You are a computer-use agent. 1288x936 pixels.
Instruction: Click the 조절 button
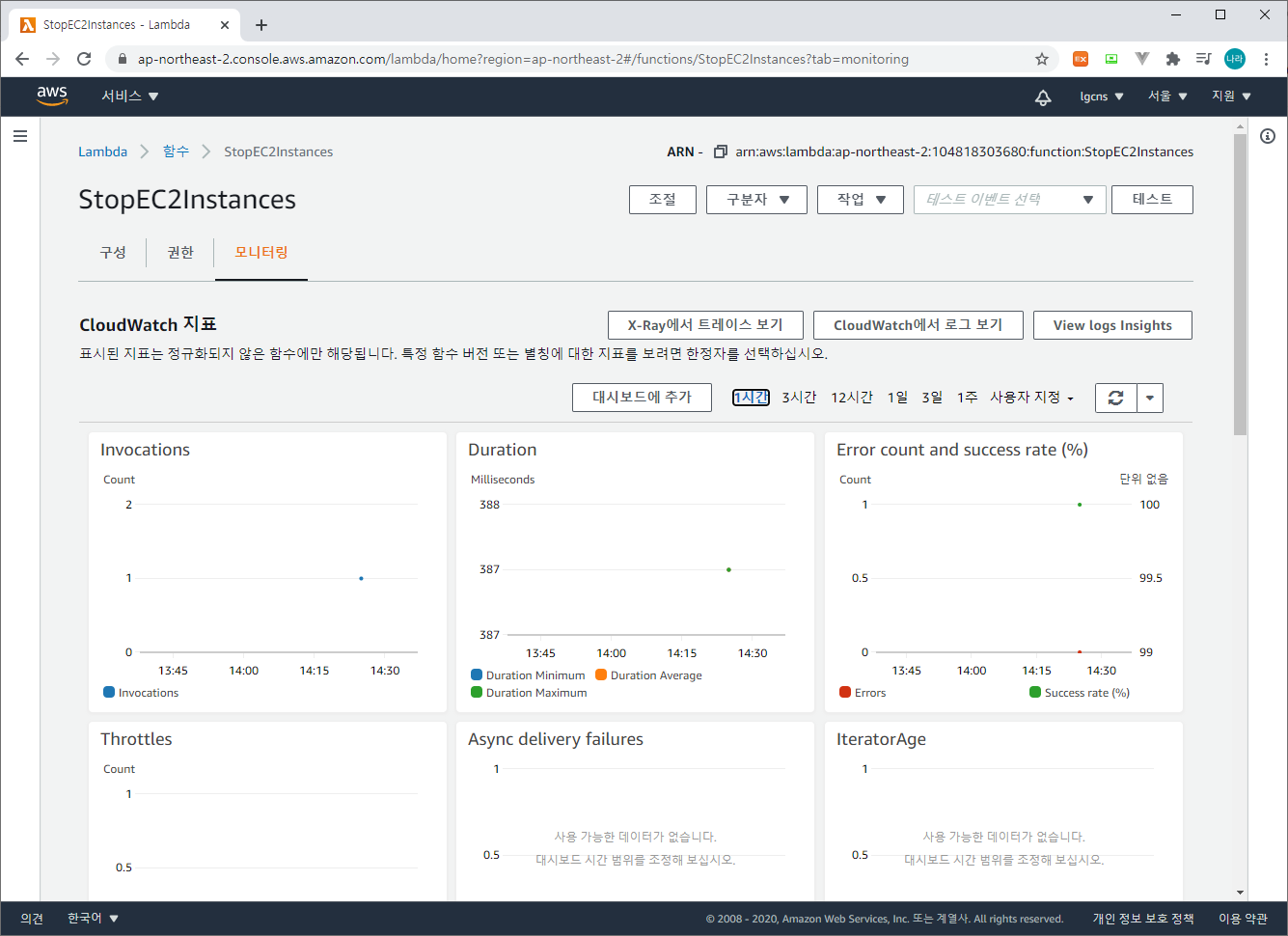coord(663,200)
